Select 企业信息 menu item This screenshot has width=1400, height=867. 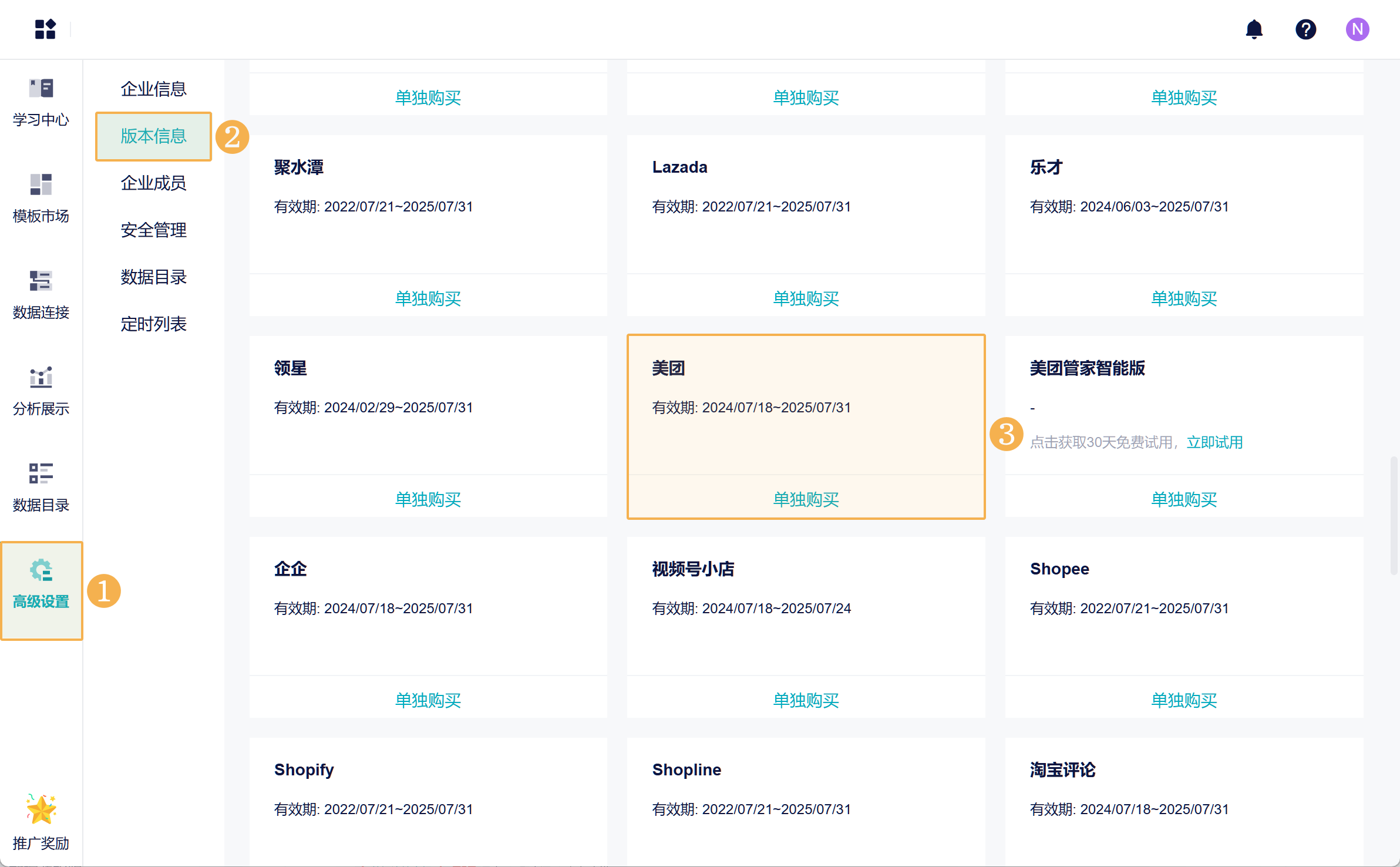click(x=153, y=89)
